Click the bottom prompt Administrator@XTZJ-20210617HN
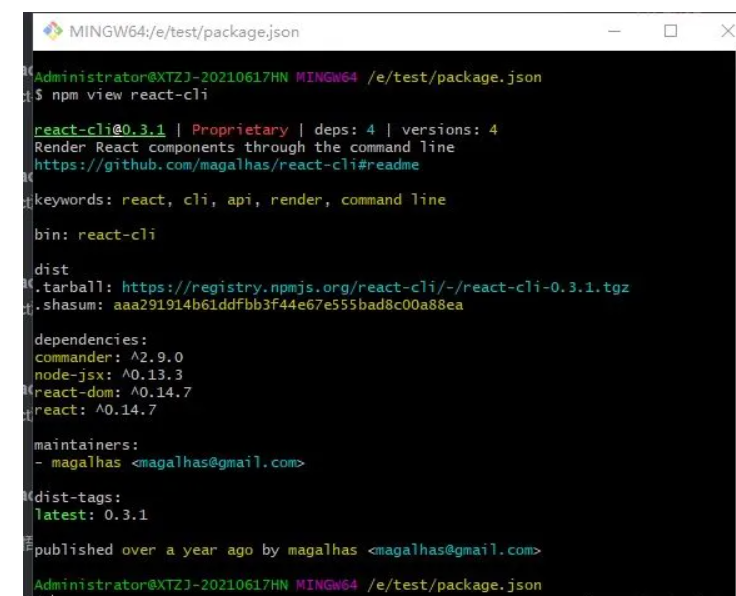 [161, 585]
